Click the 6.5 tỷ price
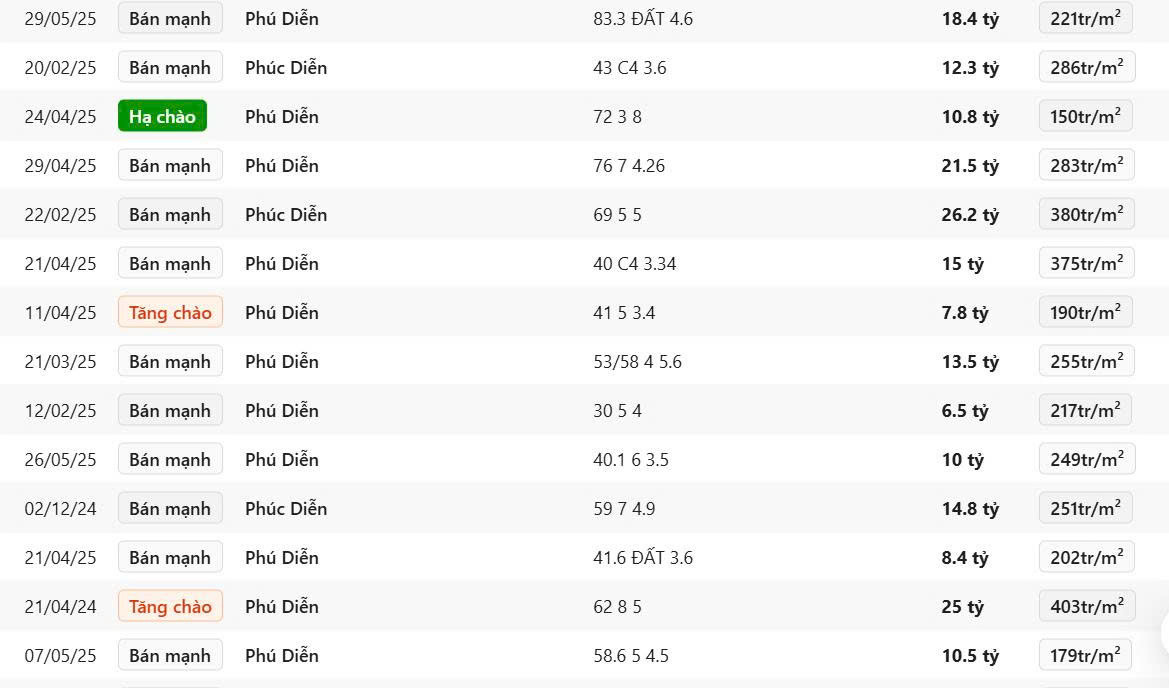This screenshot has width=1169, height=688. (x=965, y=411)
